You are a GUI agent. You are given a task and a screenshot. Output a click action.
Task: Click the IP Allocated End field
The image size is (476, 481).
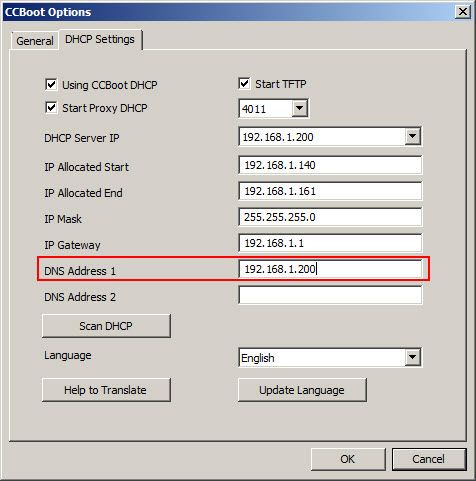pyautogui.click(x=330, y=191)
